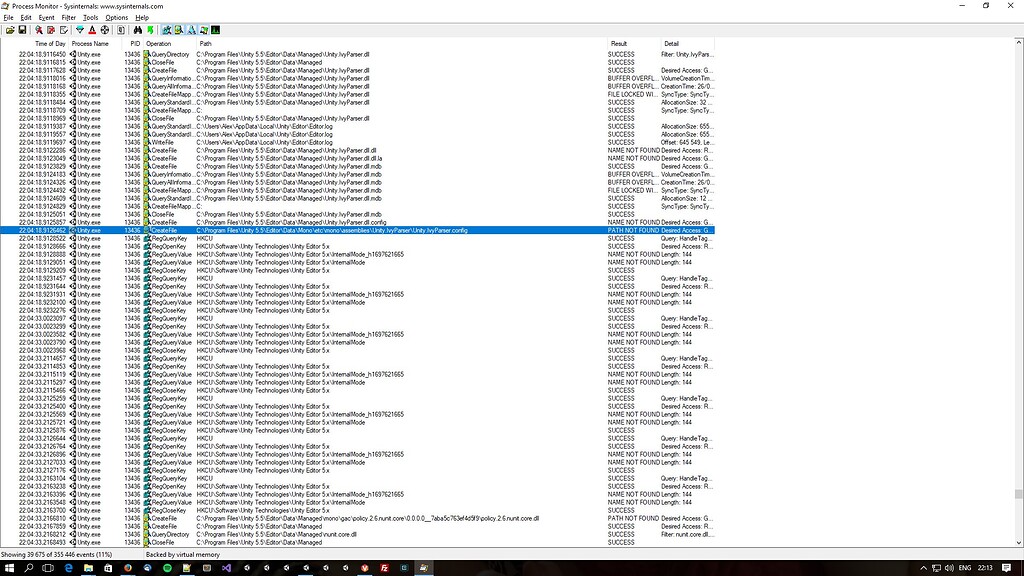Sort events by the Result column
This screenshot has height=576, width=1024.
point(618,43)
